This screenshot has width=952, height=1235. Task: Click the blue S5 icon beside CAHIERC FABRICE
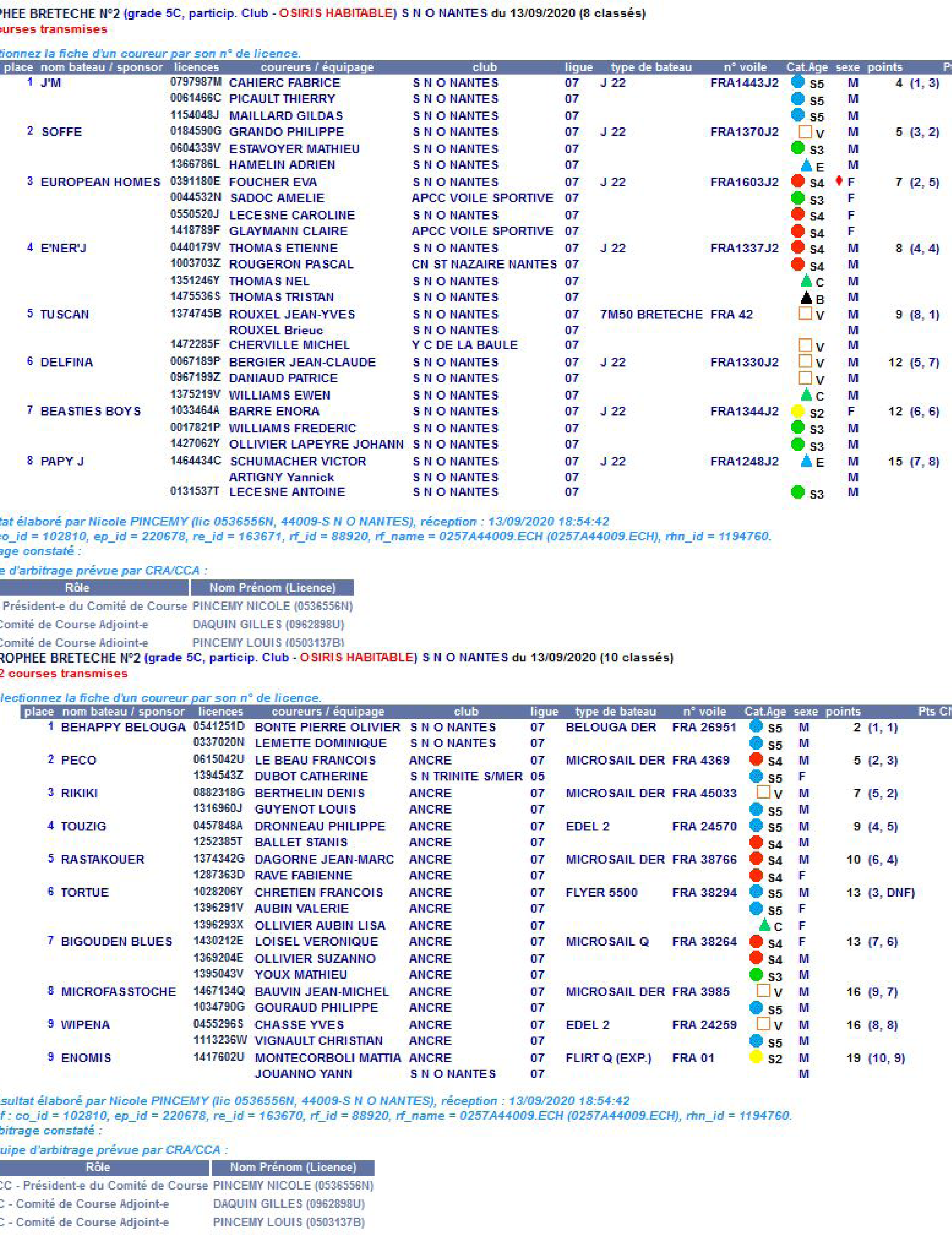[798, 82]
